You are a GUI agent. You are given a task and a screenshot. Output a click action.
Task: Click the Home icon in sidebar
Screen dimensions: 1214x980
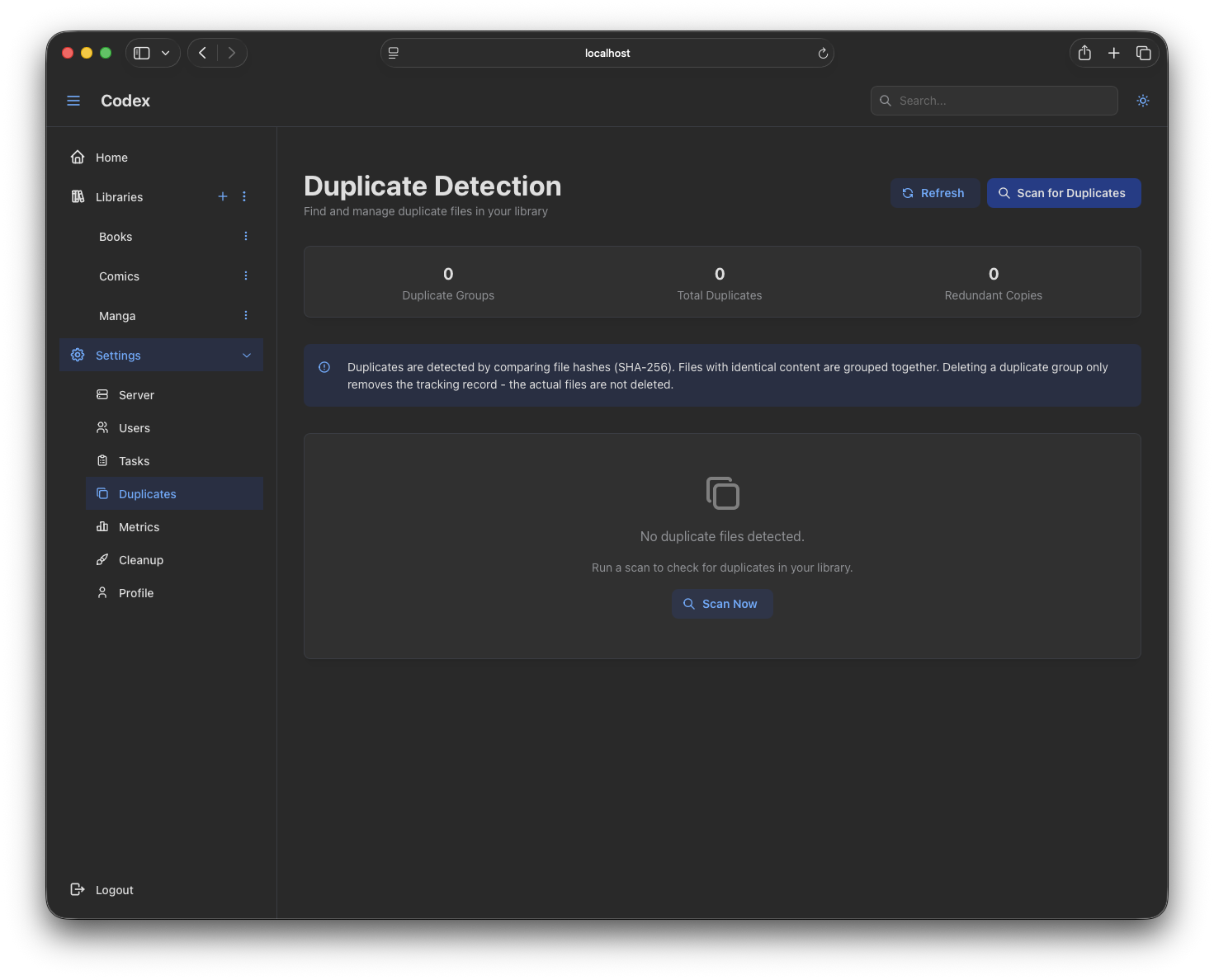pos(77,157)
